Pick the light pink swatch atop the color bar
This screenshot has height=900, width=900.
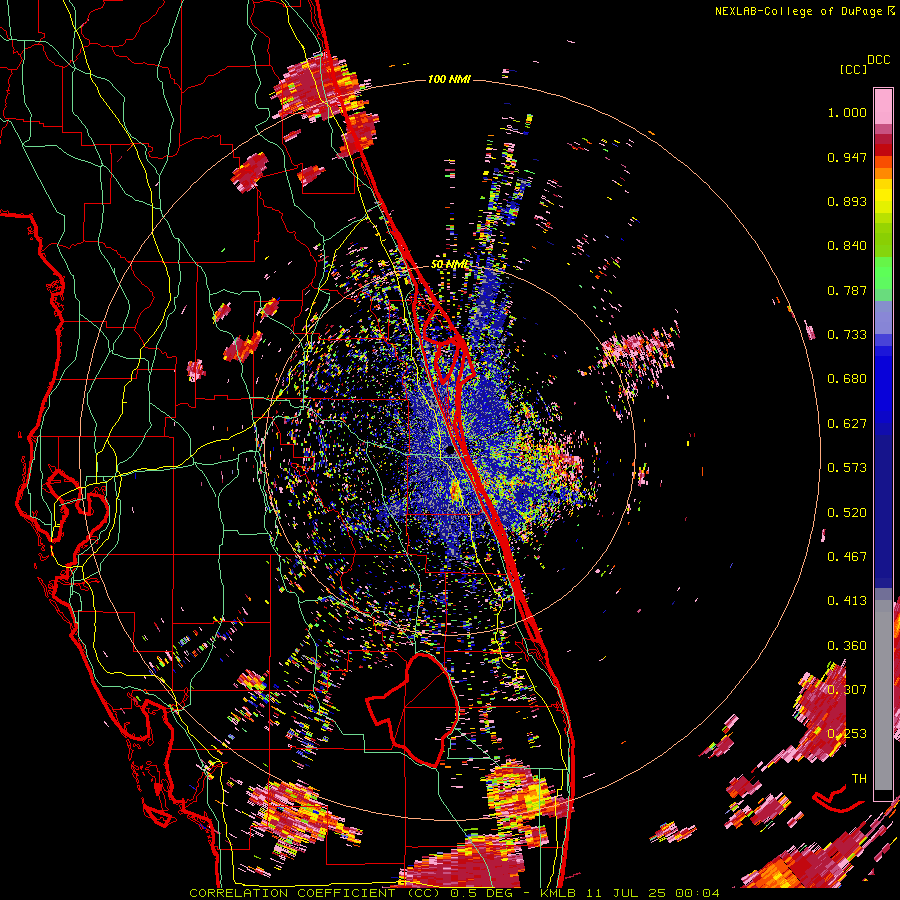click(883, 107)
